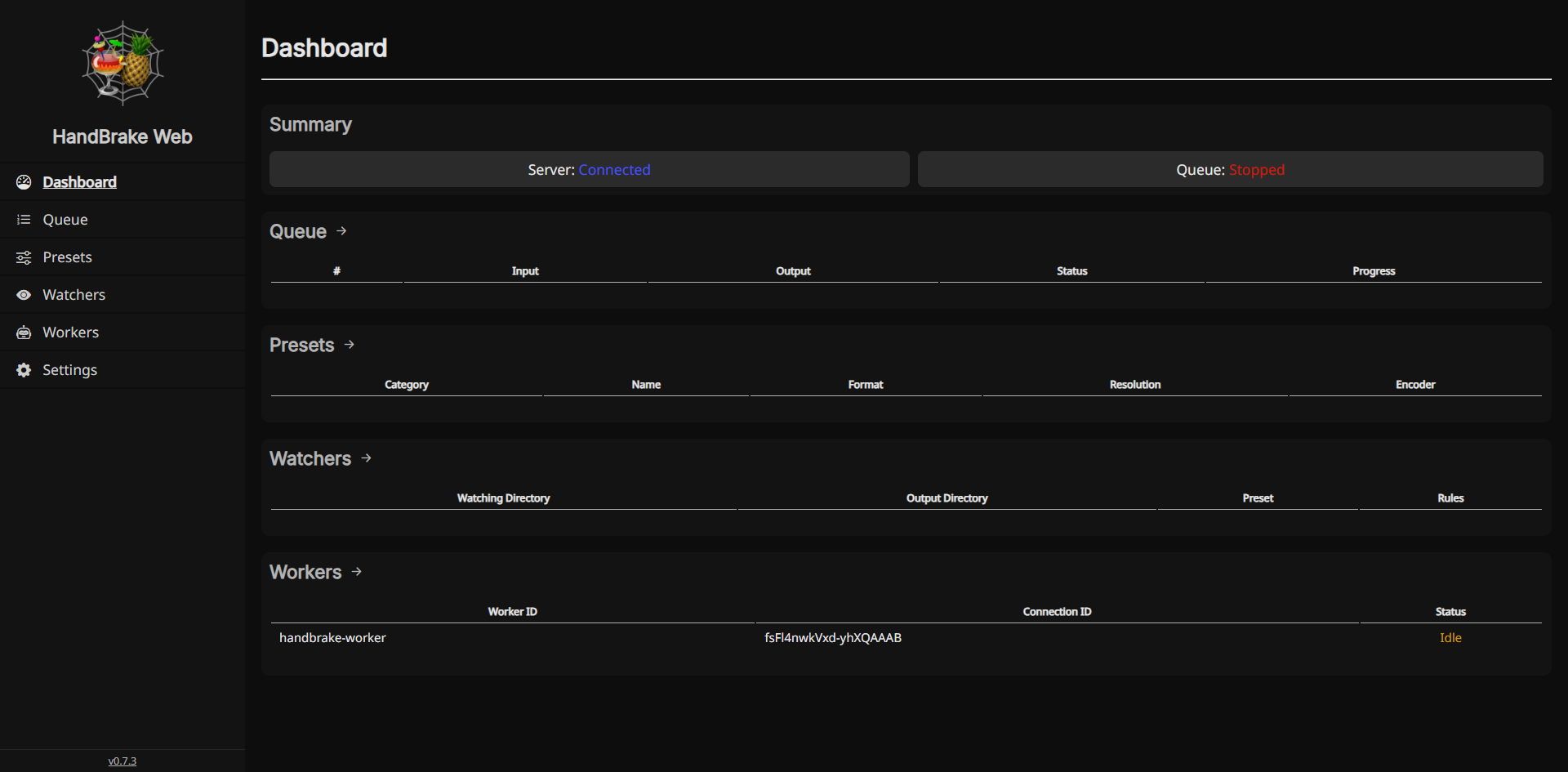The image size is (1568, 772).
Task: Click the Queue list icon in sidebar
Action: 24,220
